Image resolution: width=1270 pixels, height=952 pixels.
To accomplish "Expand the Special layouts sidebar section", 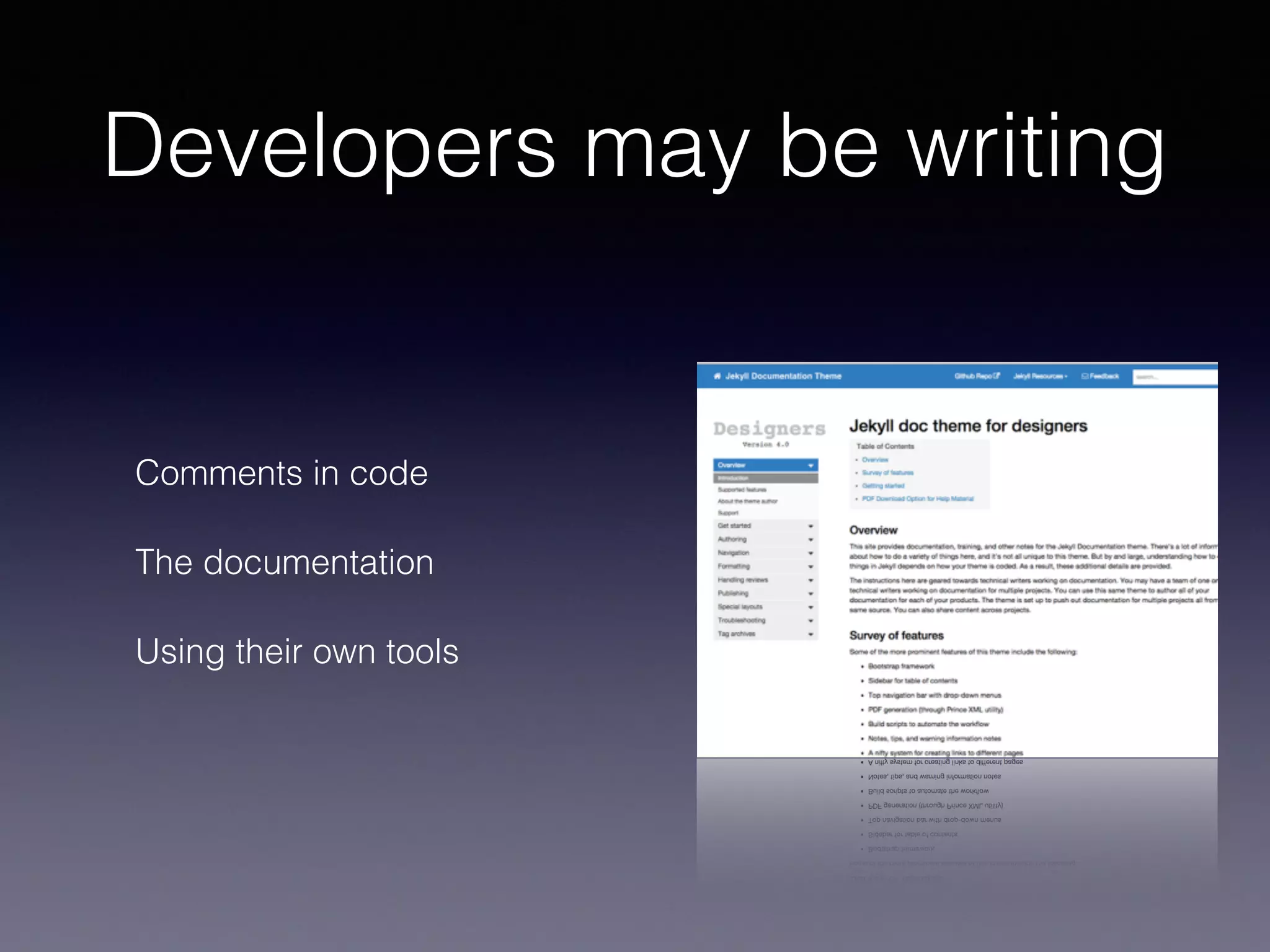I will (766, 607).
